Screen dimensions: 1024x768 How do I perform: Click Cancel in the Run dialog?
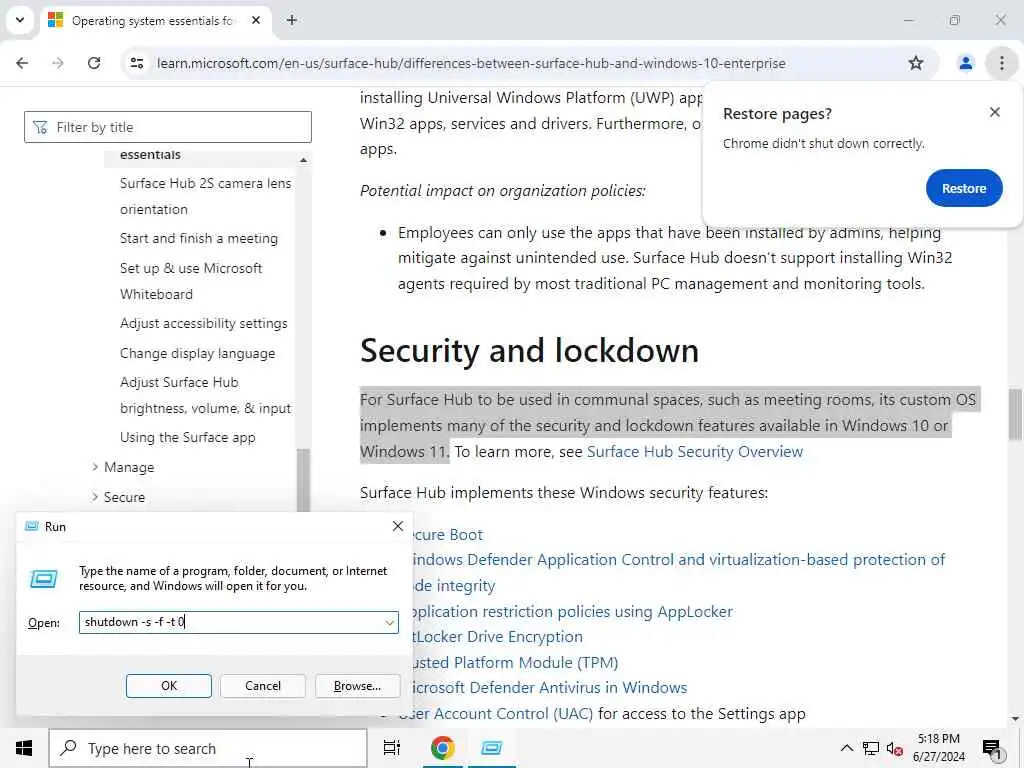click(263, 686)
